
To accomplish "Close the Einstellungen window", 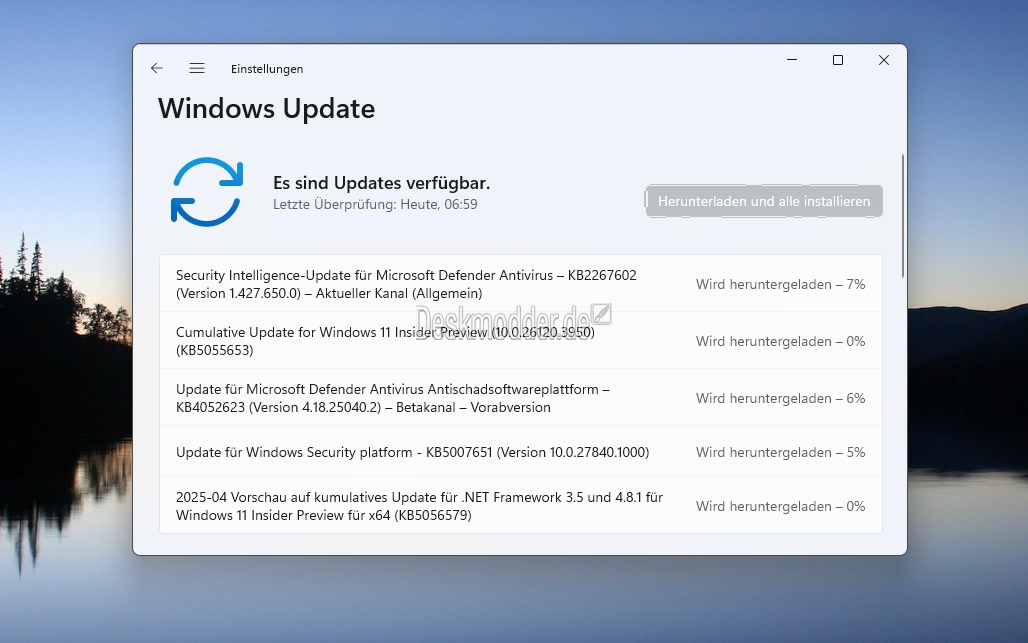I will (x=884, y=60).
